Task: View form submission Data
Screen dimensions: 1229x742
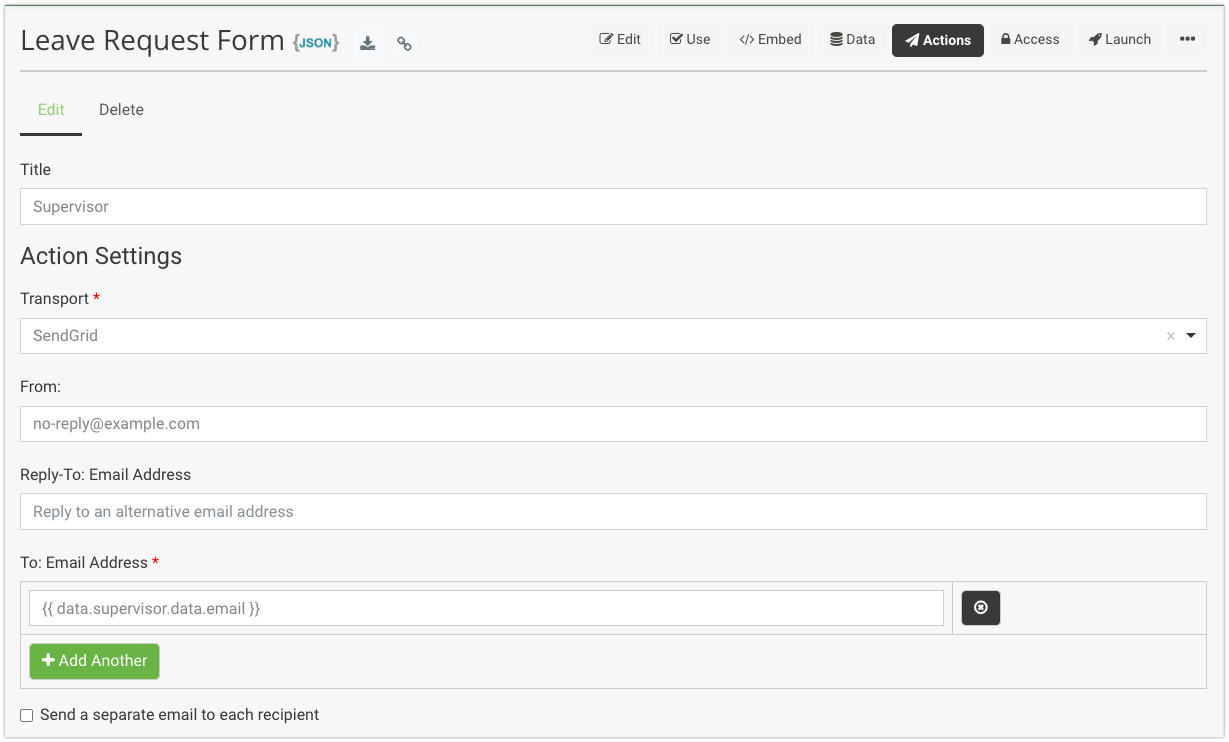Action: point(852,40)
